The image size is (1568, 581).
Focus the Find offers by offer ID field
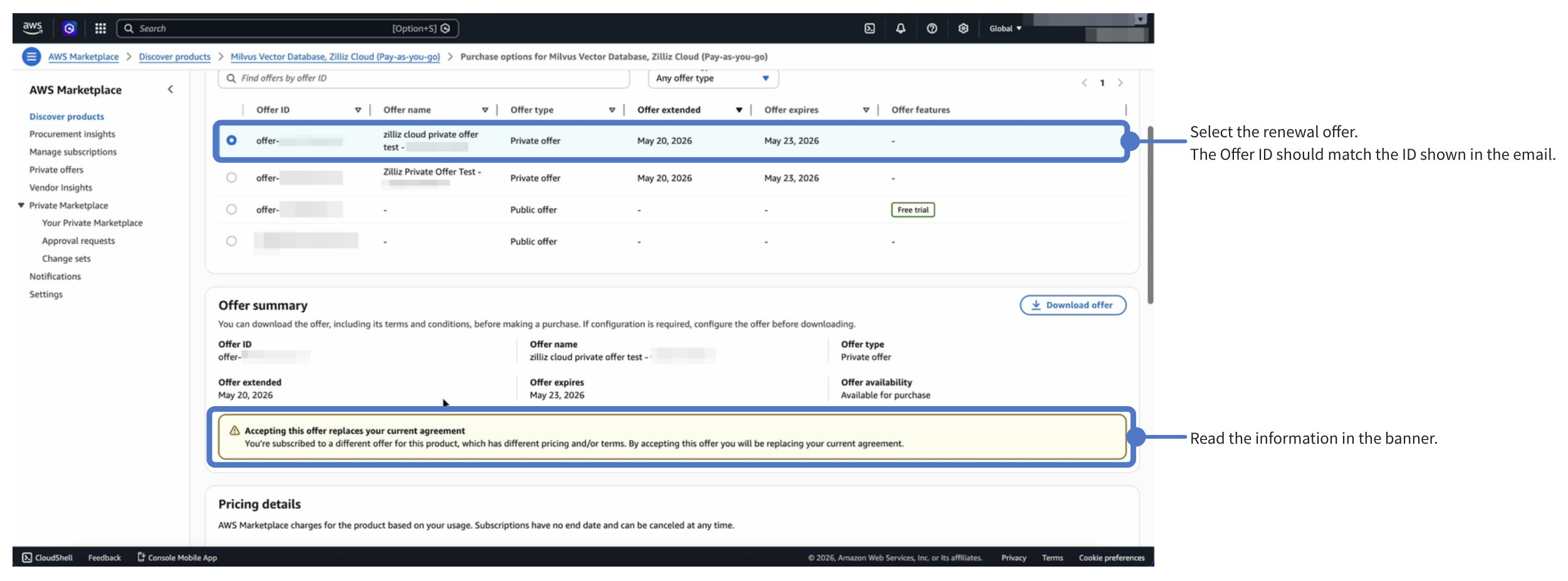pos(424,78)
